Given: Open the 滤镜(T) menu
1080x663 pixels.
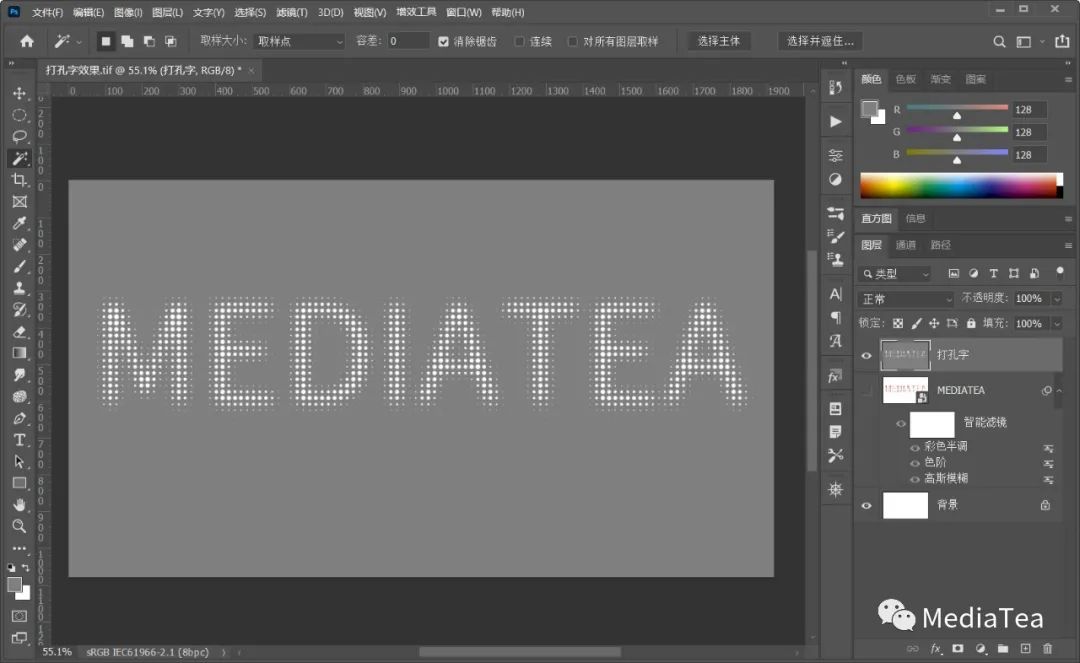Looking at the screenshot, I should (x=291, y=12).
